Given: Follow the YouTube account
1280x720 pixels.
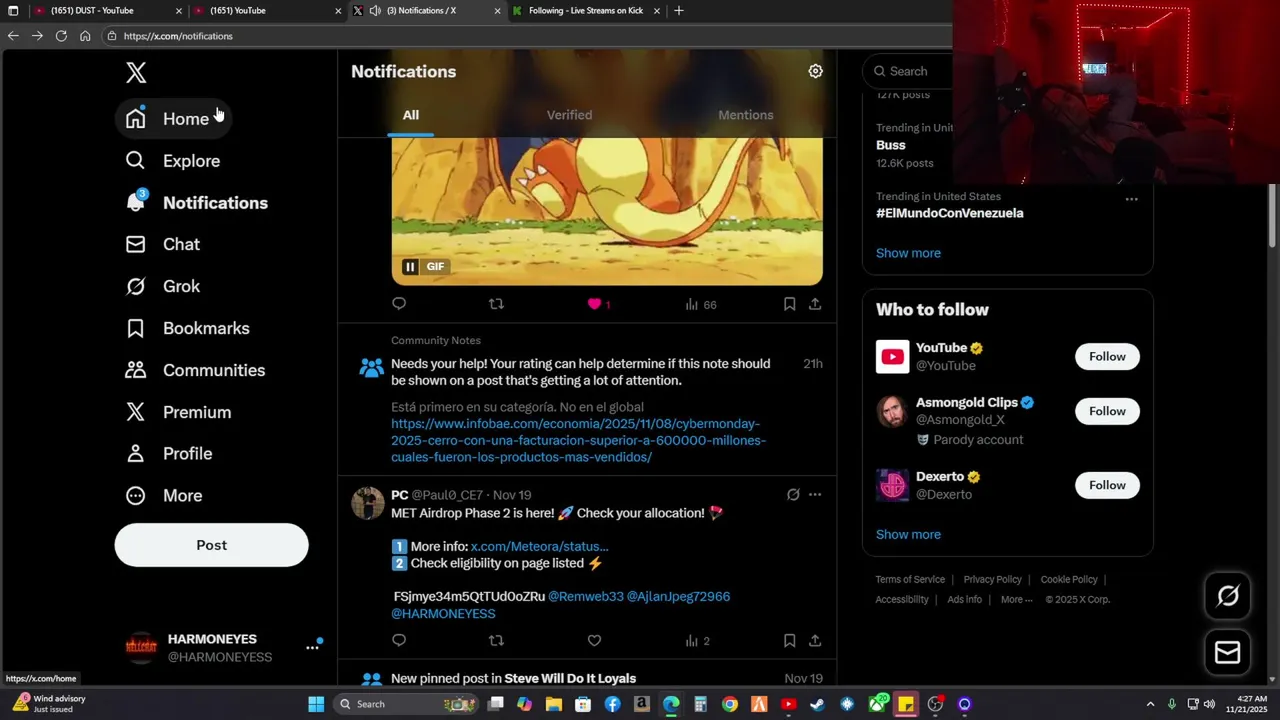Looking at the screenshot, I should tap(1107, 357).
